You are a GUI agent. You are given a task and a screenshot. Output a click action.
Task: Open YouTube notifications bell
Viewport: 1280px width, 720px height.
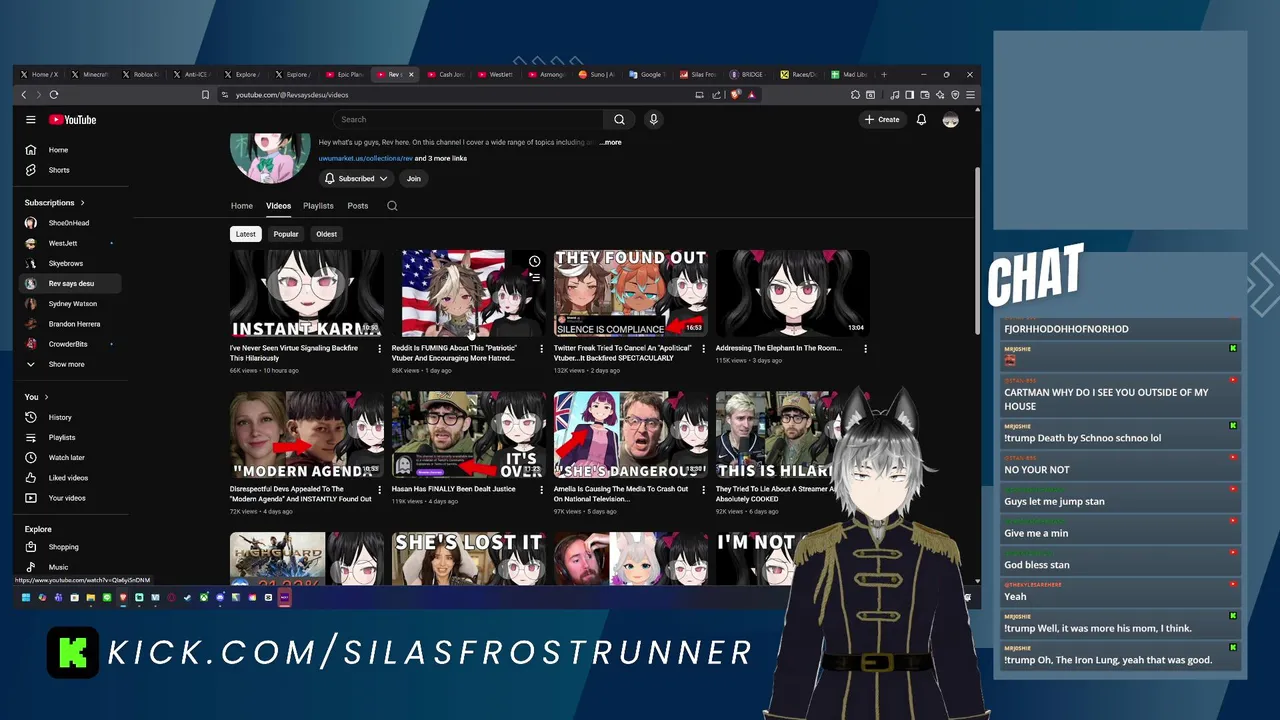[921, 119]
